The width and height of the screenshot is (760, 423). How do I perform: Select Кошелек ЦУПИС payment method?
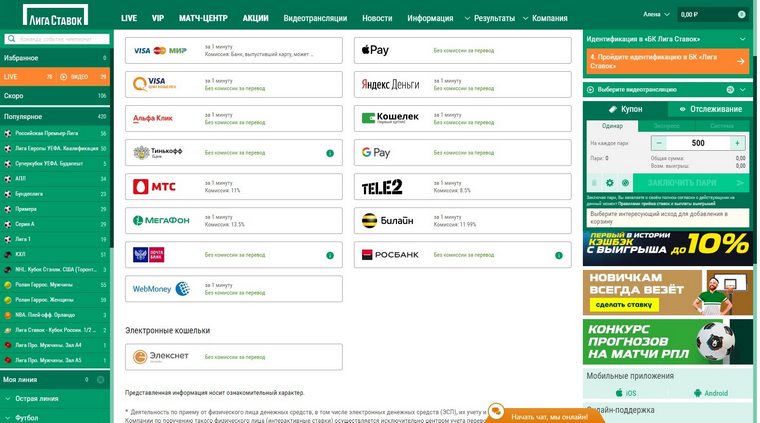462,118
